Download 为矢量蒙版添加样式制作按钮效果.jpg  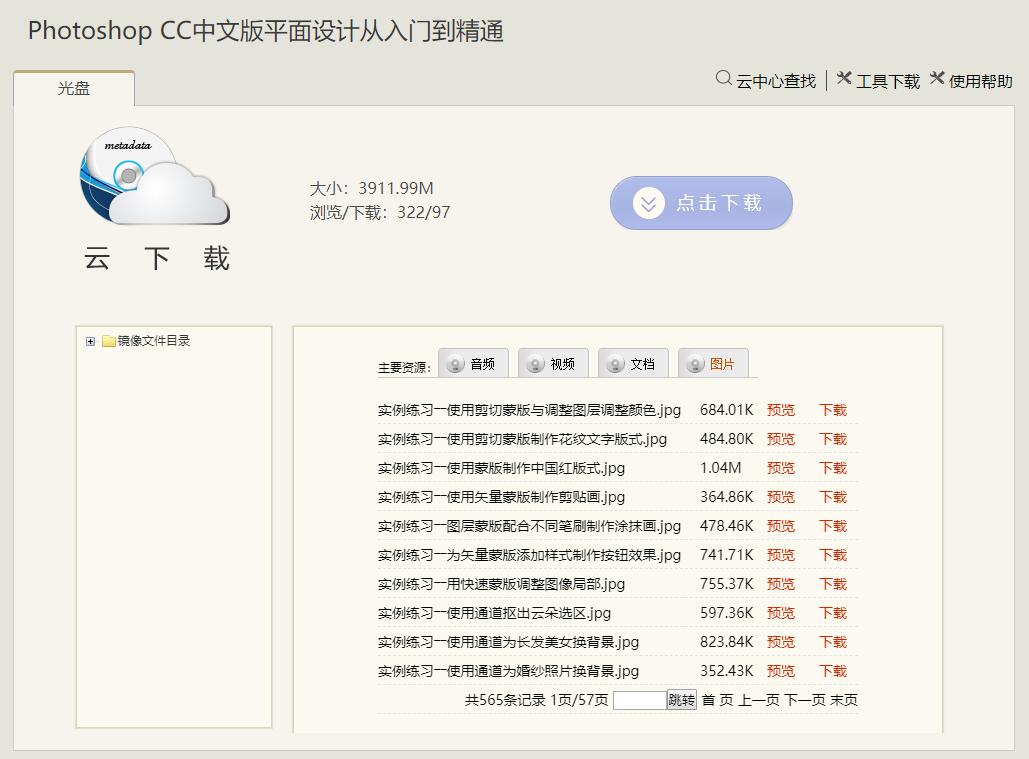[833, 555]
